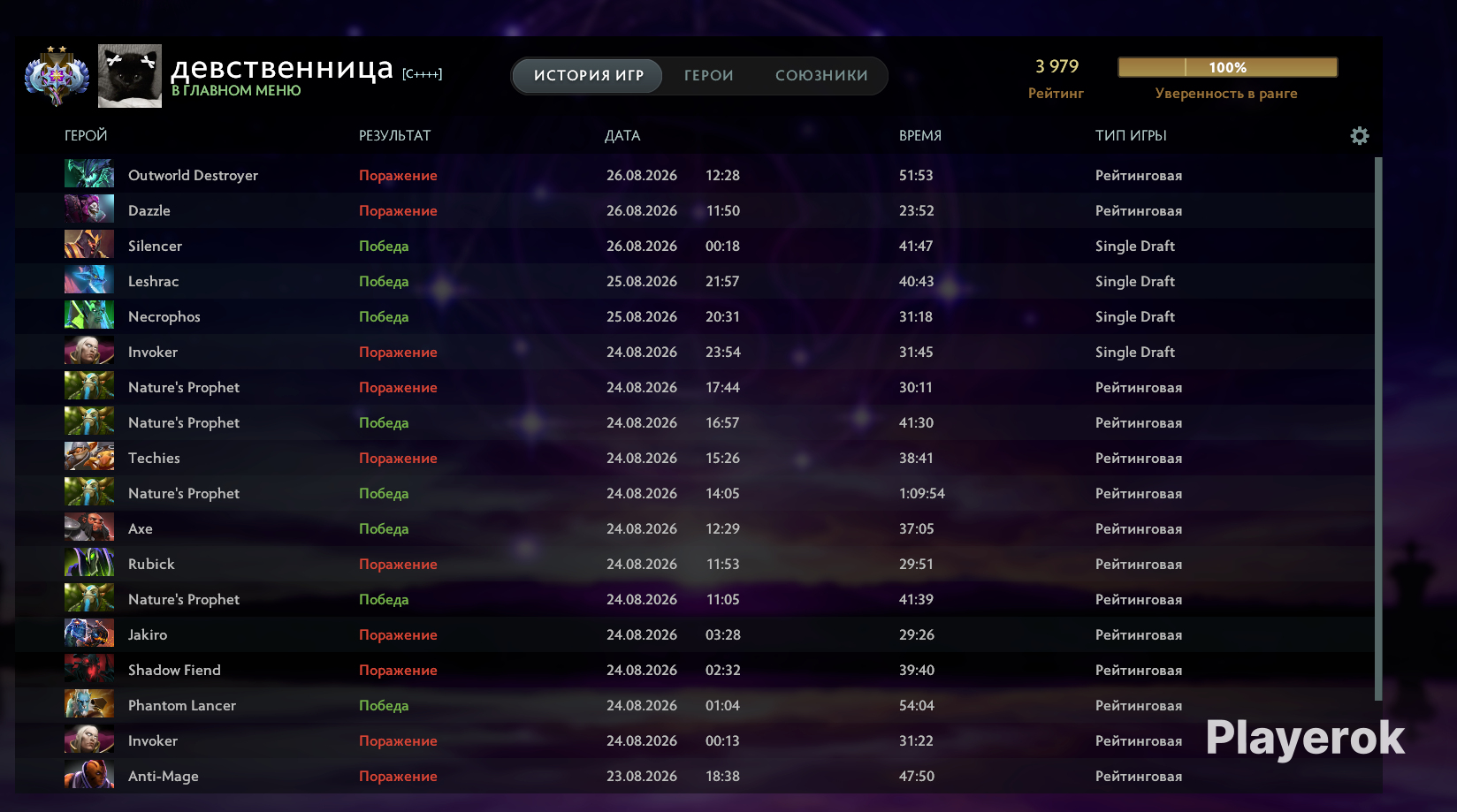
Task: Open the История игр tab
Action: click(x=589, y=75)
